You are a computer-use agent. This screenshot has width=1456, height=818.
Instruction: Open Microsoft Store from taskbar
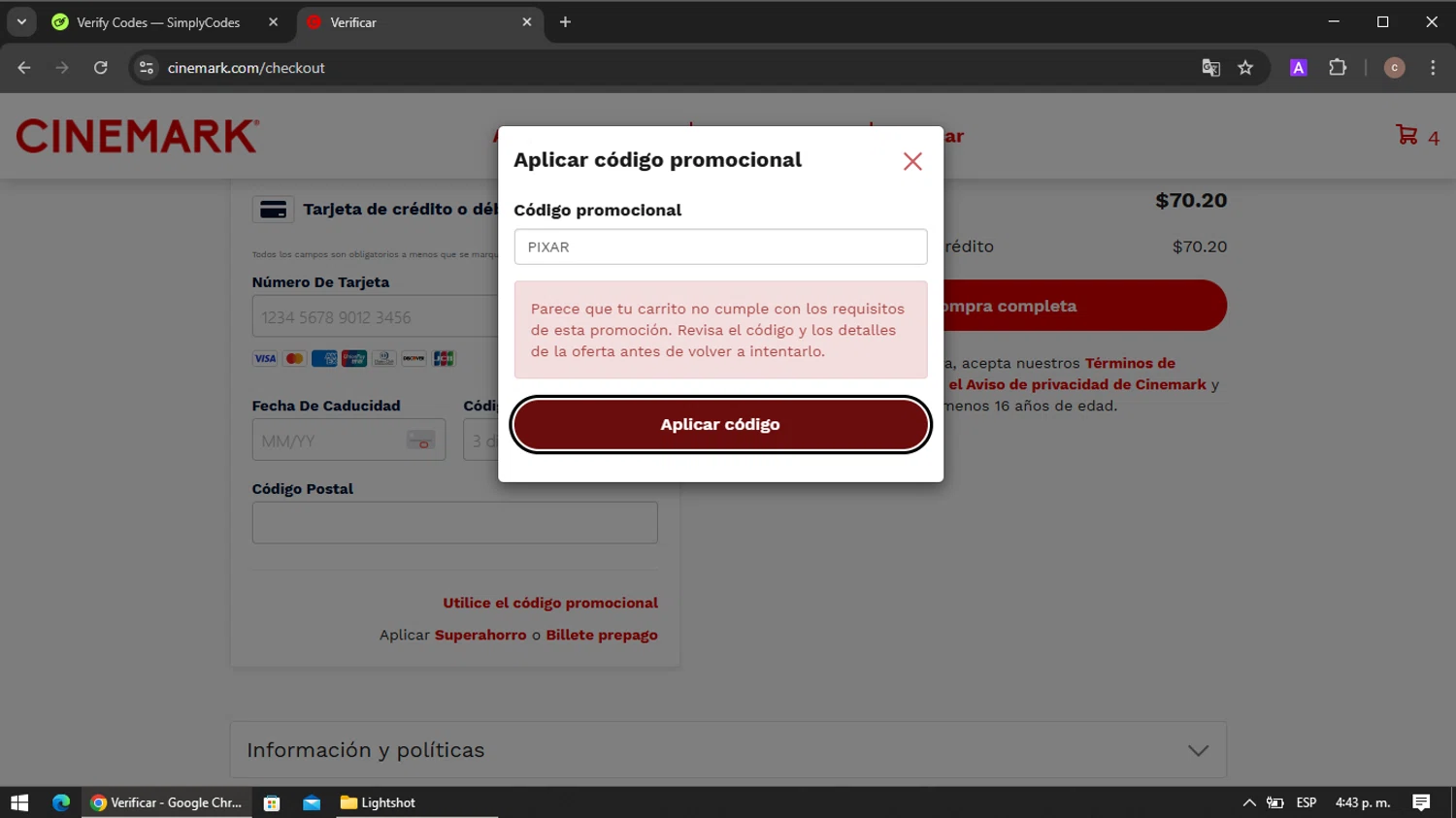272,802
